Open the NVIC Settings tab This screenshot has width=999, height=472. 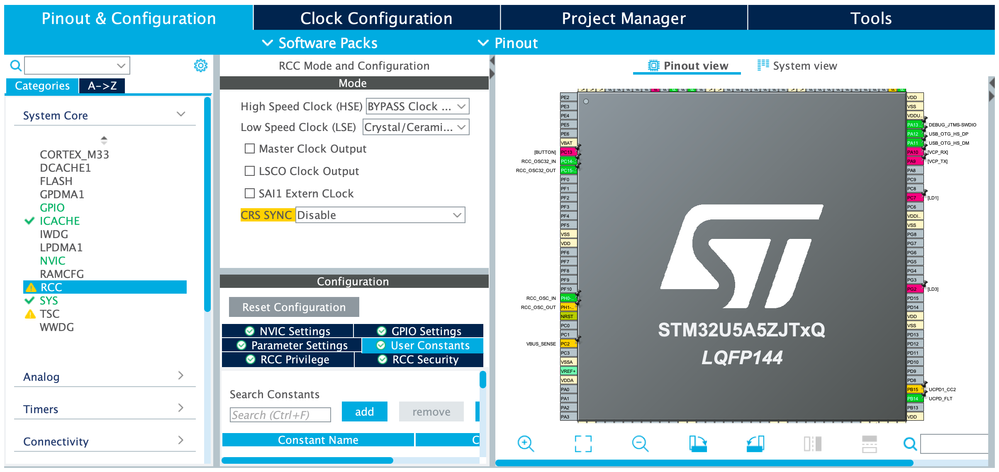(287, 331)
